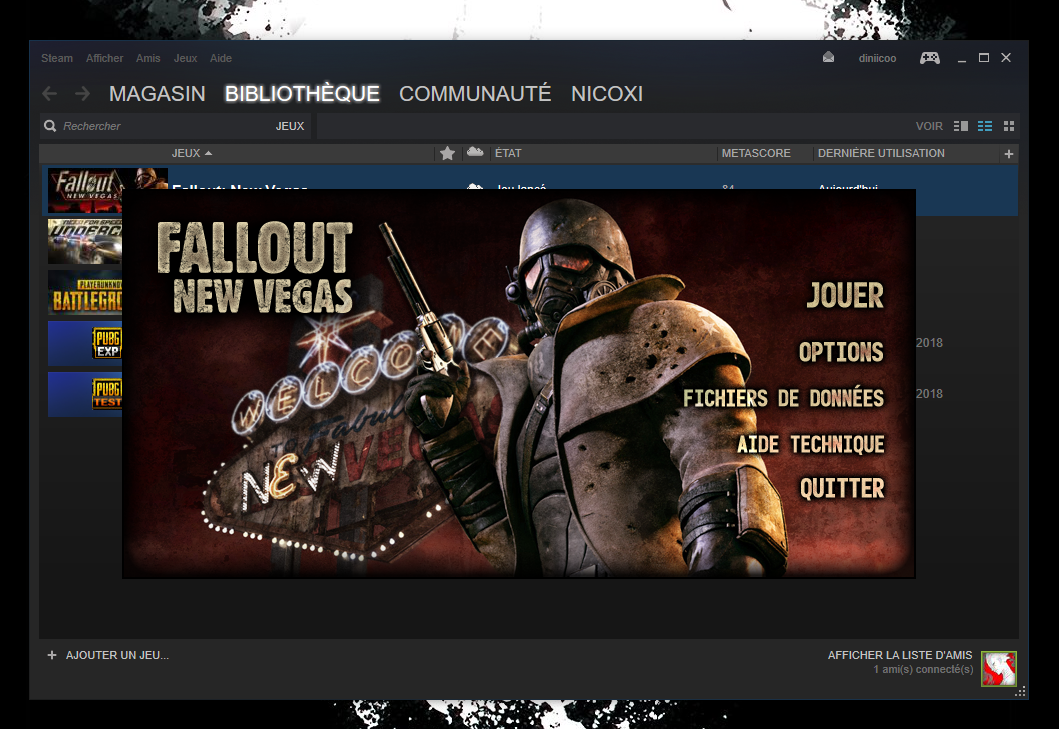The image size is (1059, 729).
Task: Open the JEUX filter dropdown
Action: coord(290,126)
